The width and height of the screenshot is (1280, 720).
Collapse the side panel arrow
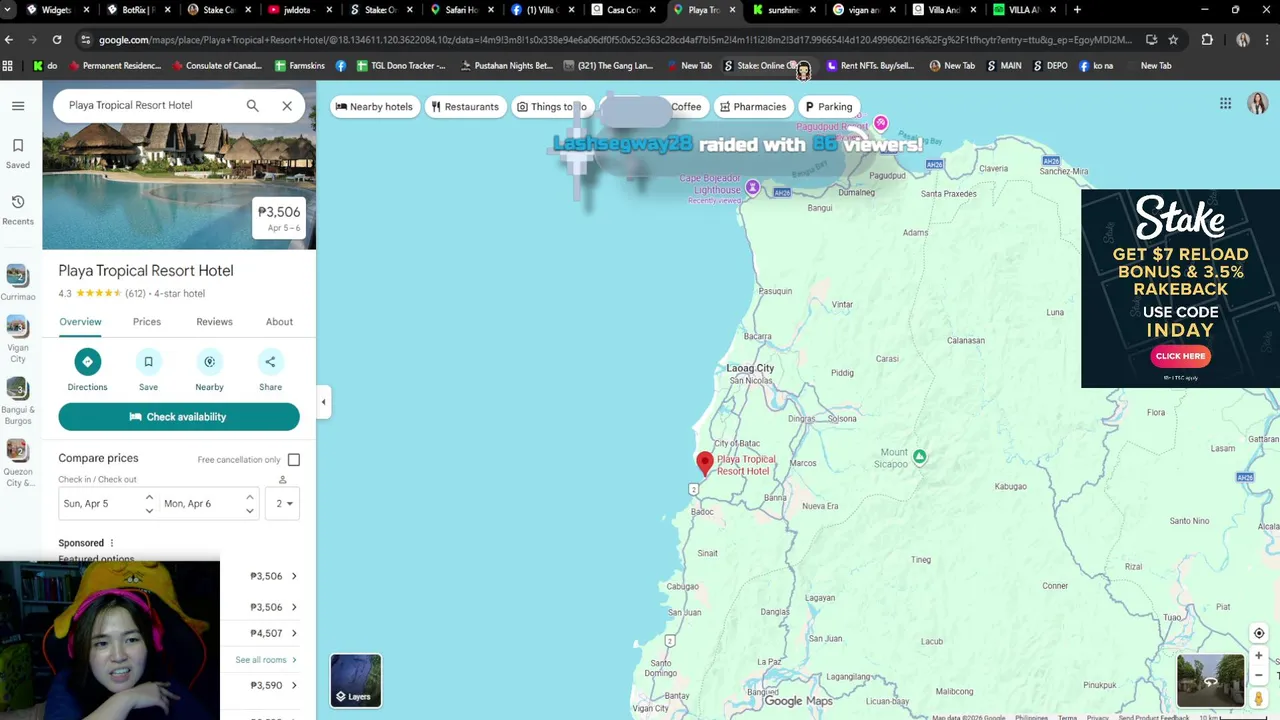coord(323,402)
